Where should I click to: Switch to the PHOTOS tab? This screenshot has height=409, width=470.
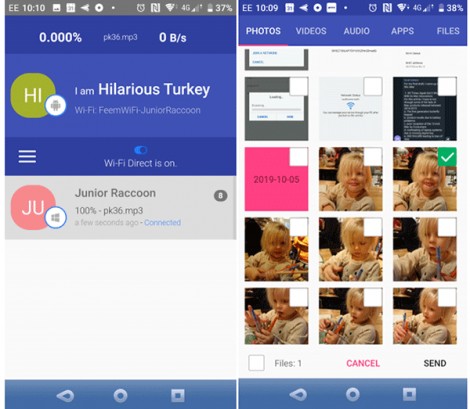[x=263, y=31]
